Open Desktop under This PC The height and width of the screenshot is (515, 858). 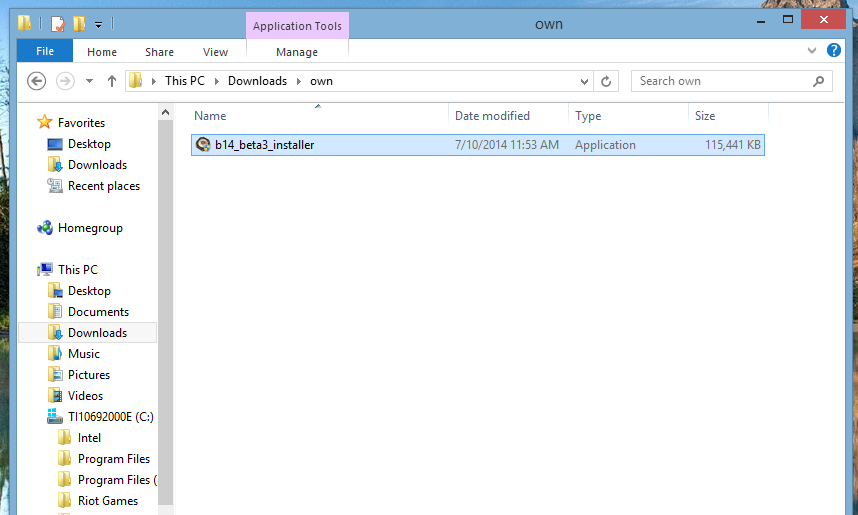pos(89,291)
